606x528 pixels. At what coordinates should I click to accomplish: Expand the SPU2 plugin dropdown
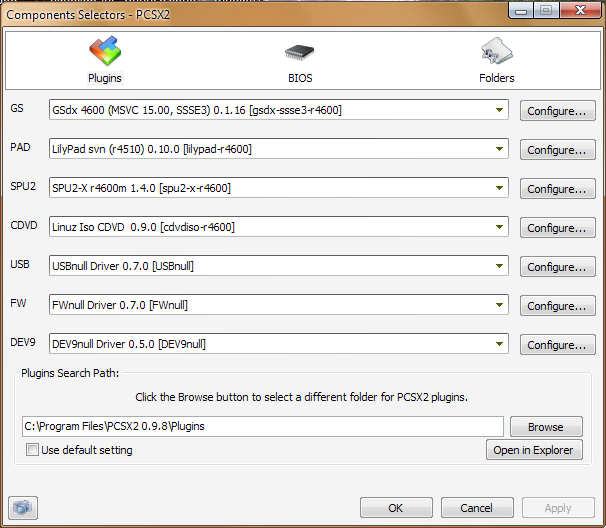(499, 188)
